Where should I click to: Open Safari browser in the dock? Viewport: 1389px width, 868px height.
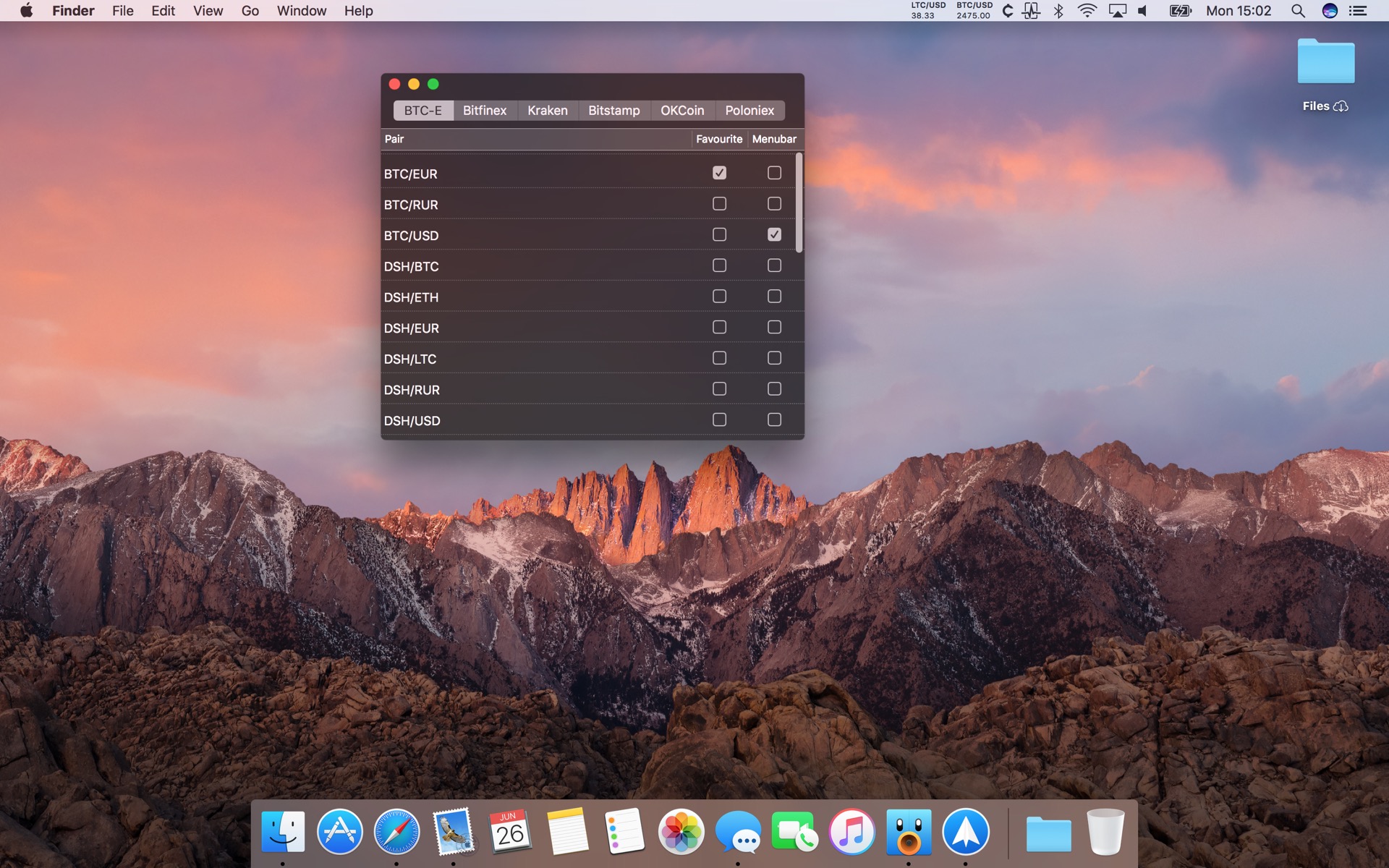tap(396, 832)
